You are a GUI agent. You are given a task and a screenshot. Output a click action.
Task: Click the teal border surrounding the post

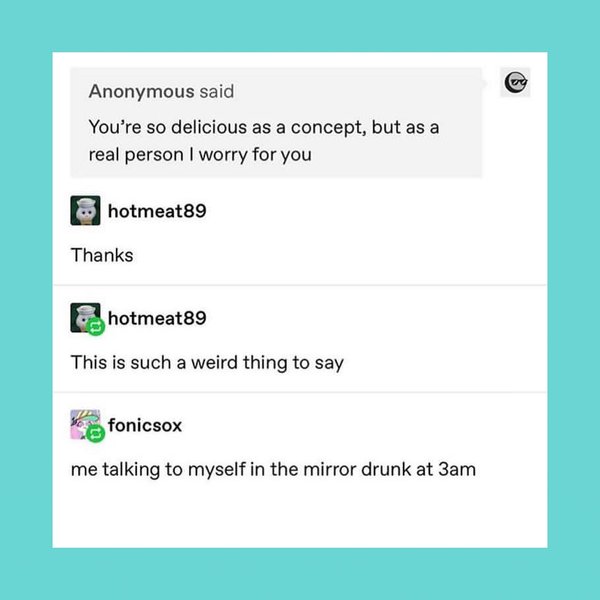(25, 300)
